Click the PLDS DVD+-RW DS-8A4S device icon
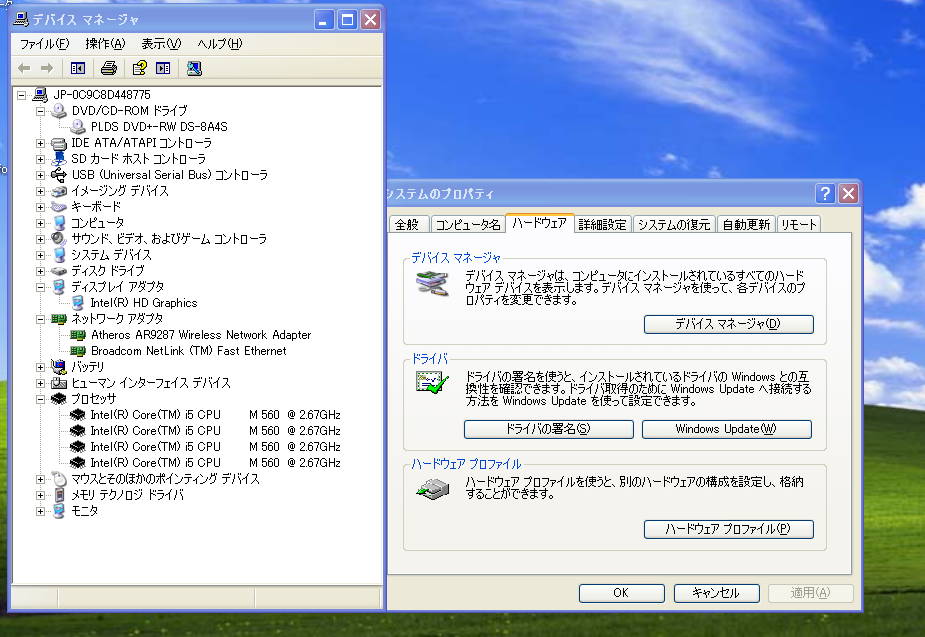Image resolution: width=925 pixels, height=637 pixels. pyautogui.click(x=77, y=126)
